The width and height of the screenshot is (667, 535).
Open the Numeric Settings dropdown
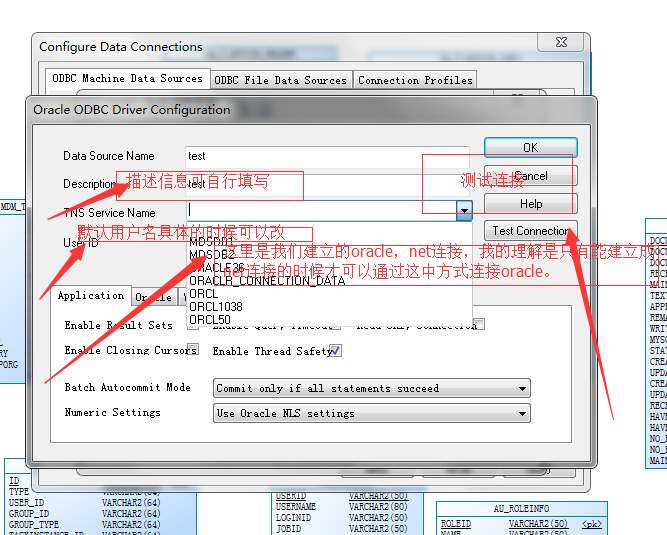coord(371,413)
